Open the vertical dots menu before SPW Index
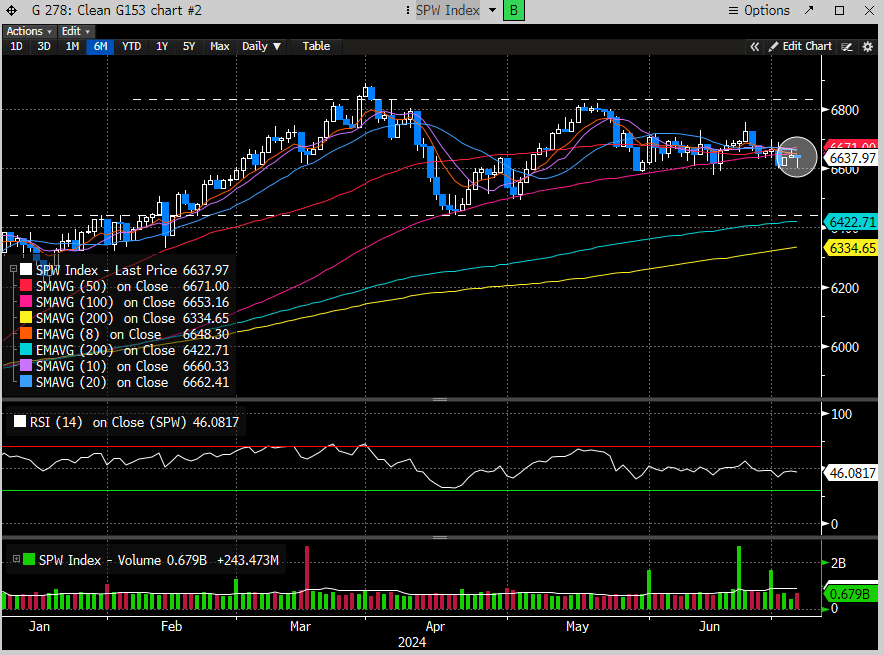Viewport: 884px width, 655px height. coord(408,10)
